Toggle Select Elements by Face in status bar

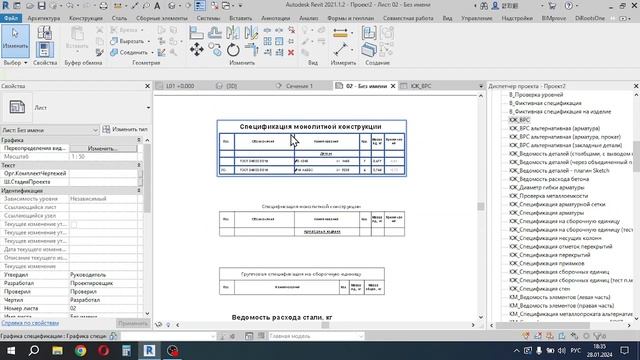point(562,336)
